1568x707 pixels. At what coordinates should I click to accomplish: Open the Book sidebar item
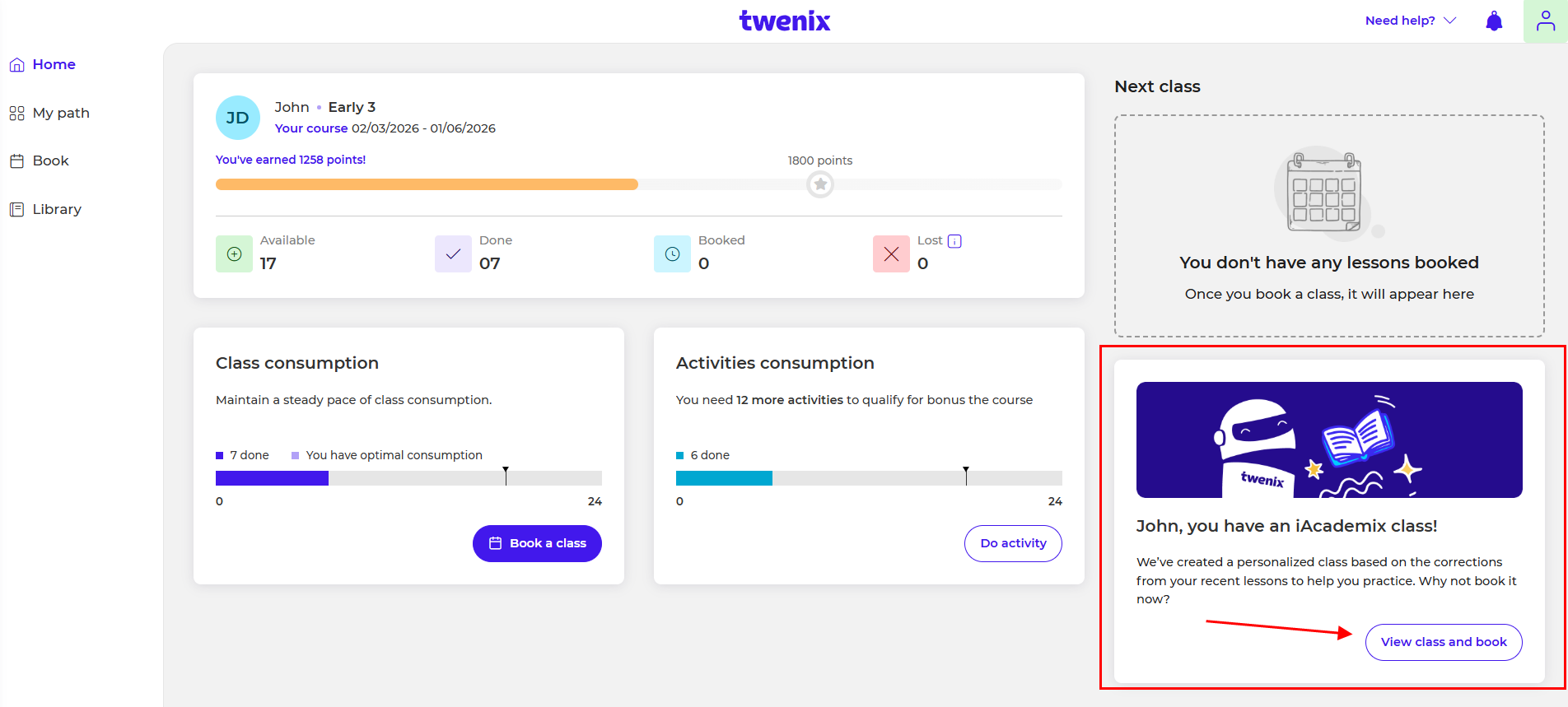tap(50, 160)
